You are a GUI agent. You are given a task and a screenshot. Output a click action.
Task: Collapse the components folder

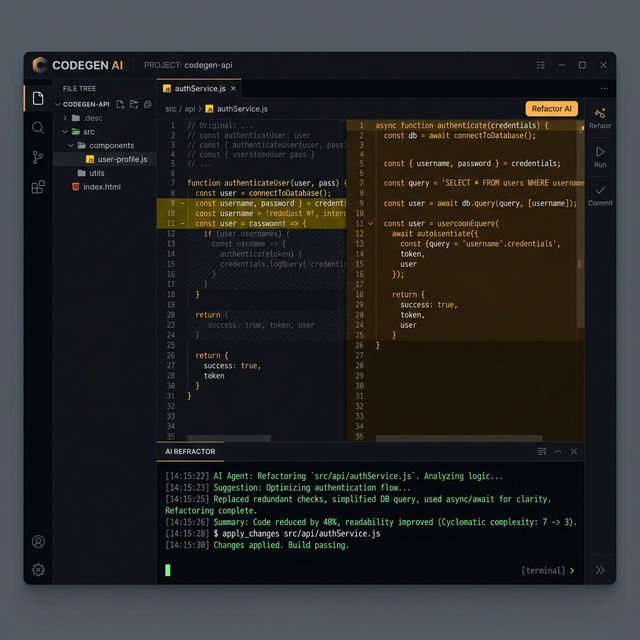(71, 145)
